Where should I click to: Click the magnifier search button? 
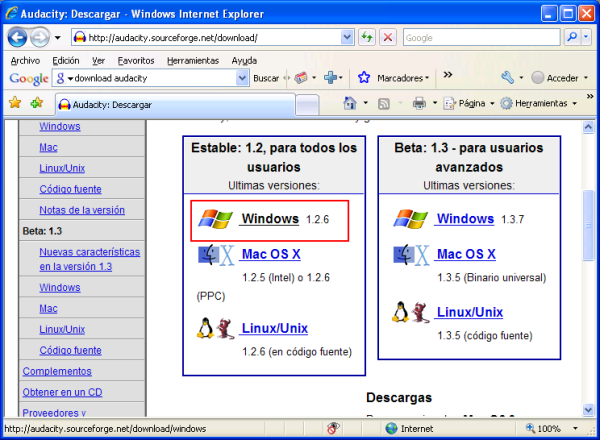[572, 37]
